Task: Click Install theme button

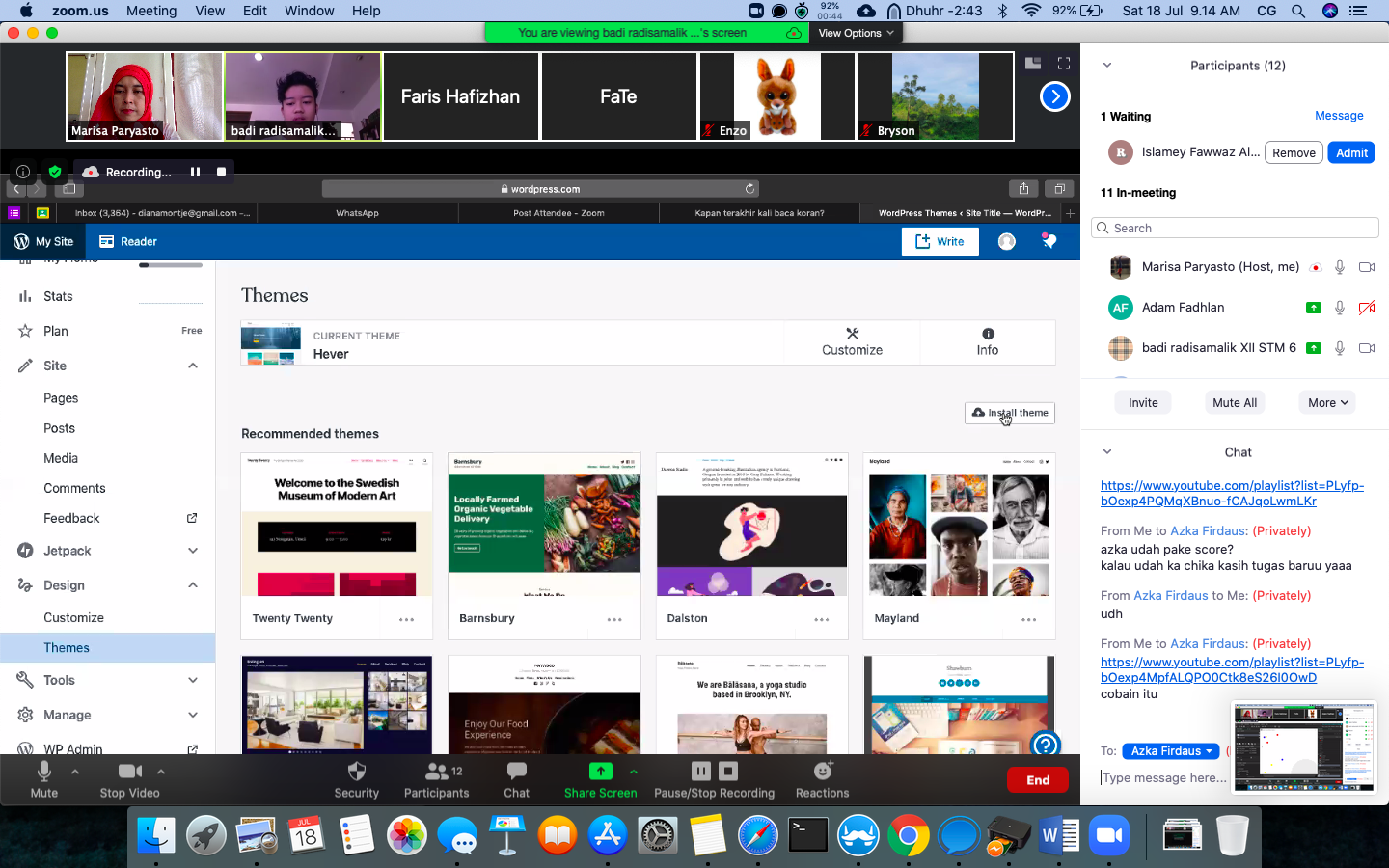Action: point(1010,413)
